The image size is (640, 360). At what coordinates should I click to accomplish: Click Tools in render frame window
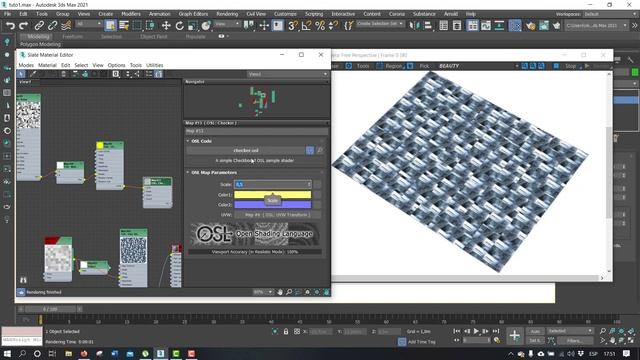(362, 66)
